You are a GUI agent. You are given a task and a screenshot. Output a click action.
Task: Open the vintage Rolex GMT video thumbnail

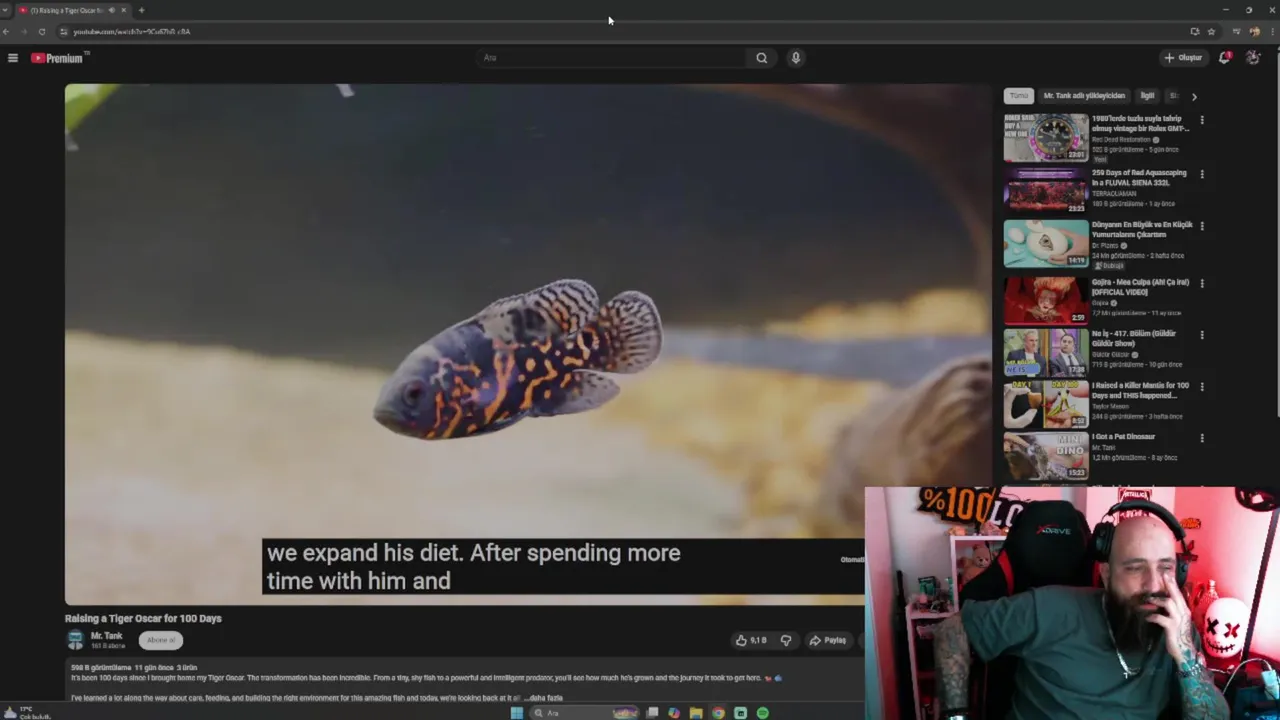[x=1046, y=137]
